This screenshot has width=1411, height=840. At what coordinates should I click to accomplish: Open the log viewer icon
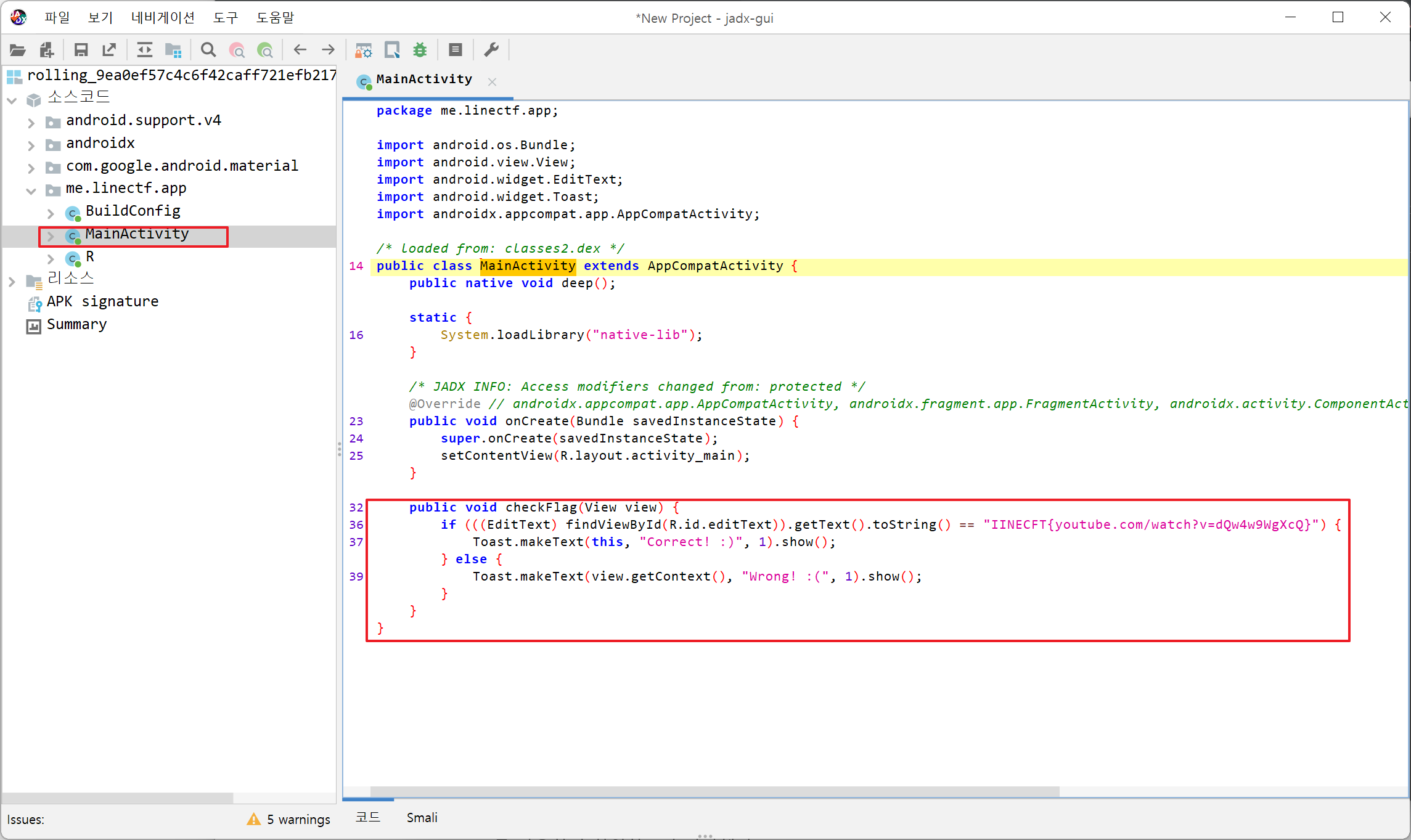point(456,50)
